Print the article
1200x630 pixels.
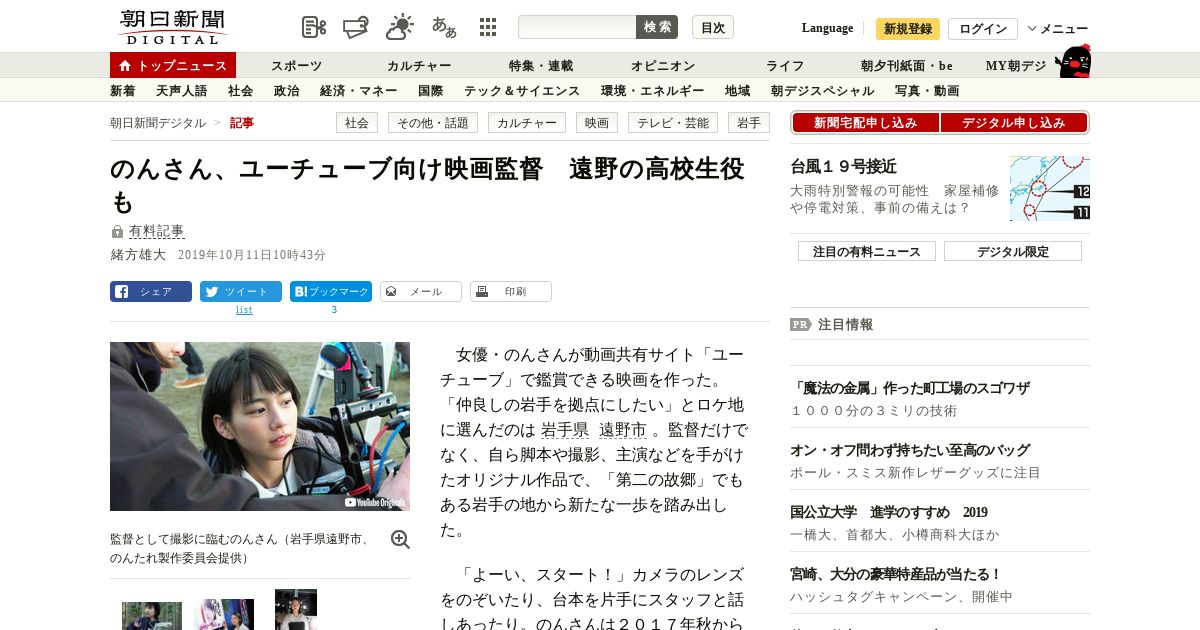(x=511, y=292)
